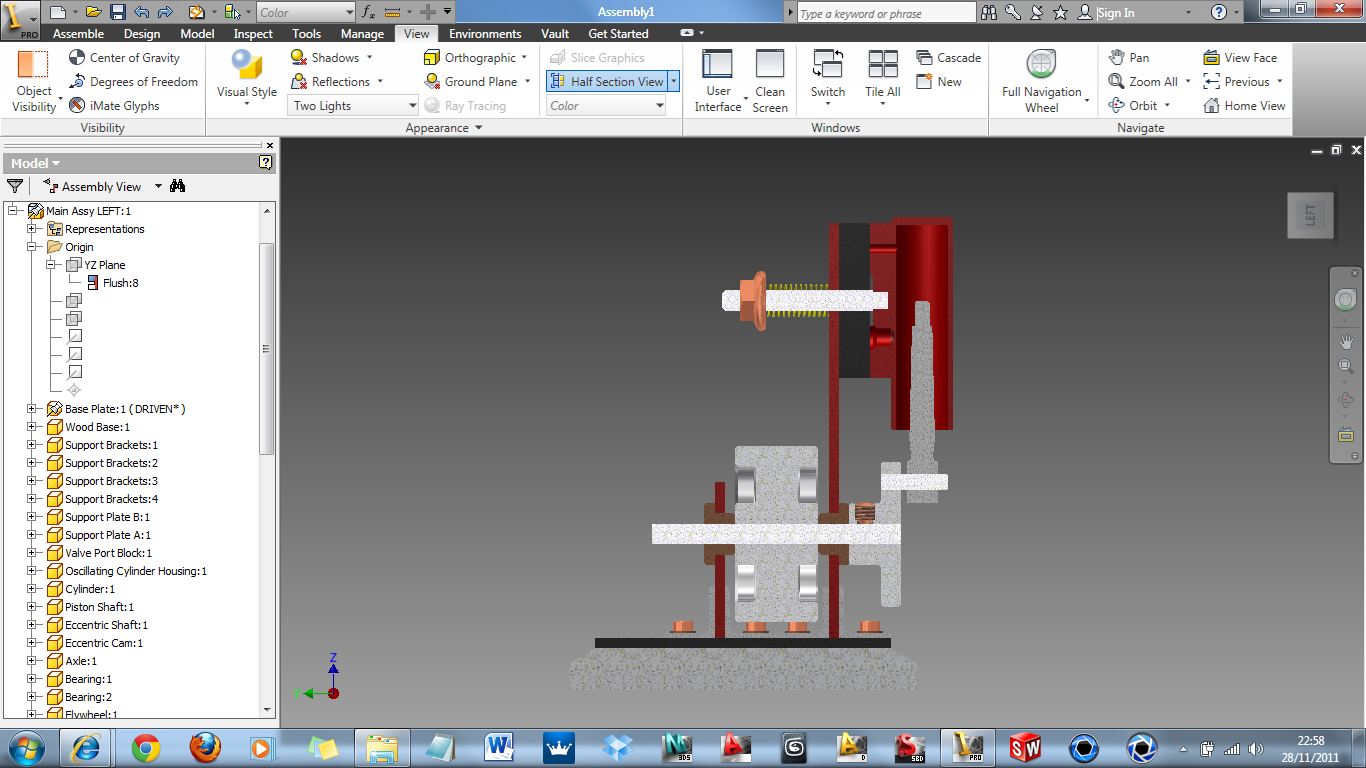Collapse the Origin folder node

(x=32, y=247)
